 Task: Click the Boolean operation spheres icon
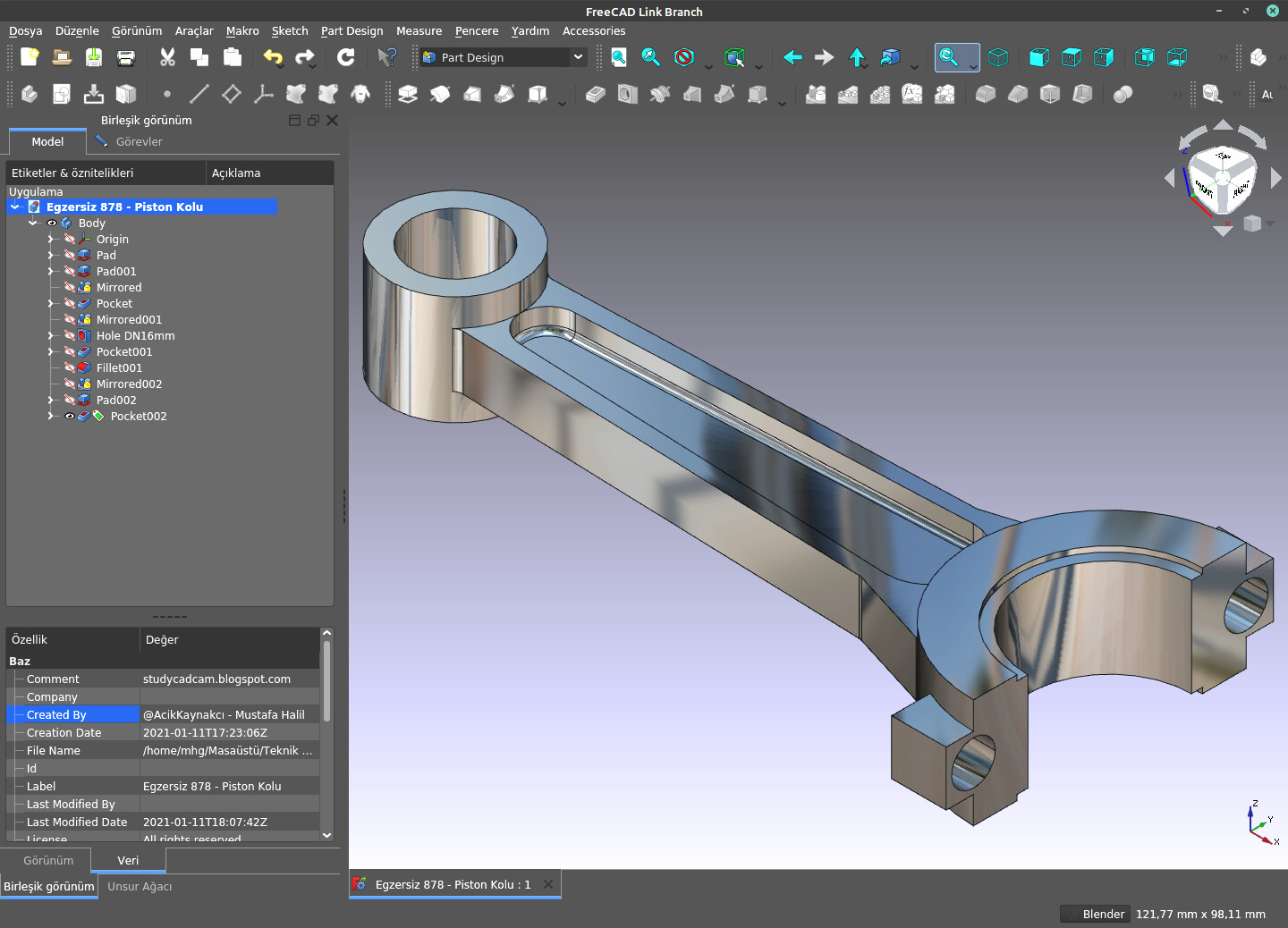1123,94
